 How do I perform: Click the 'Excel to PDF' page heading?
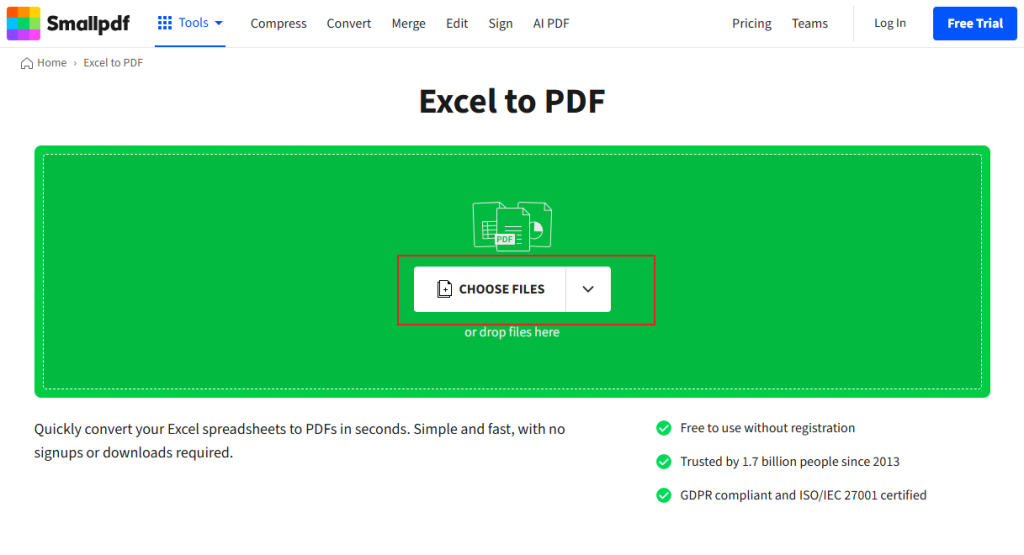pos(512,101)
